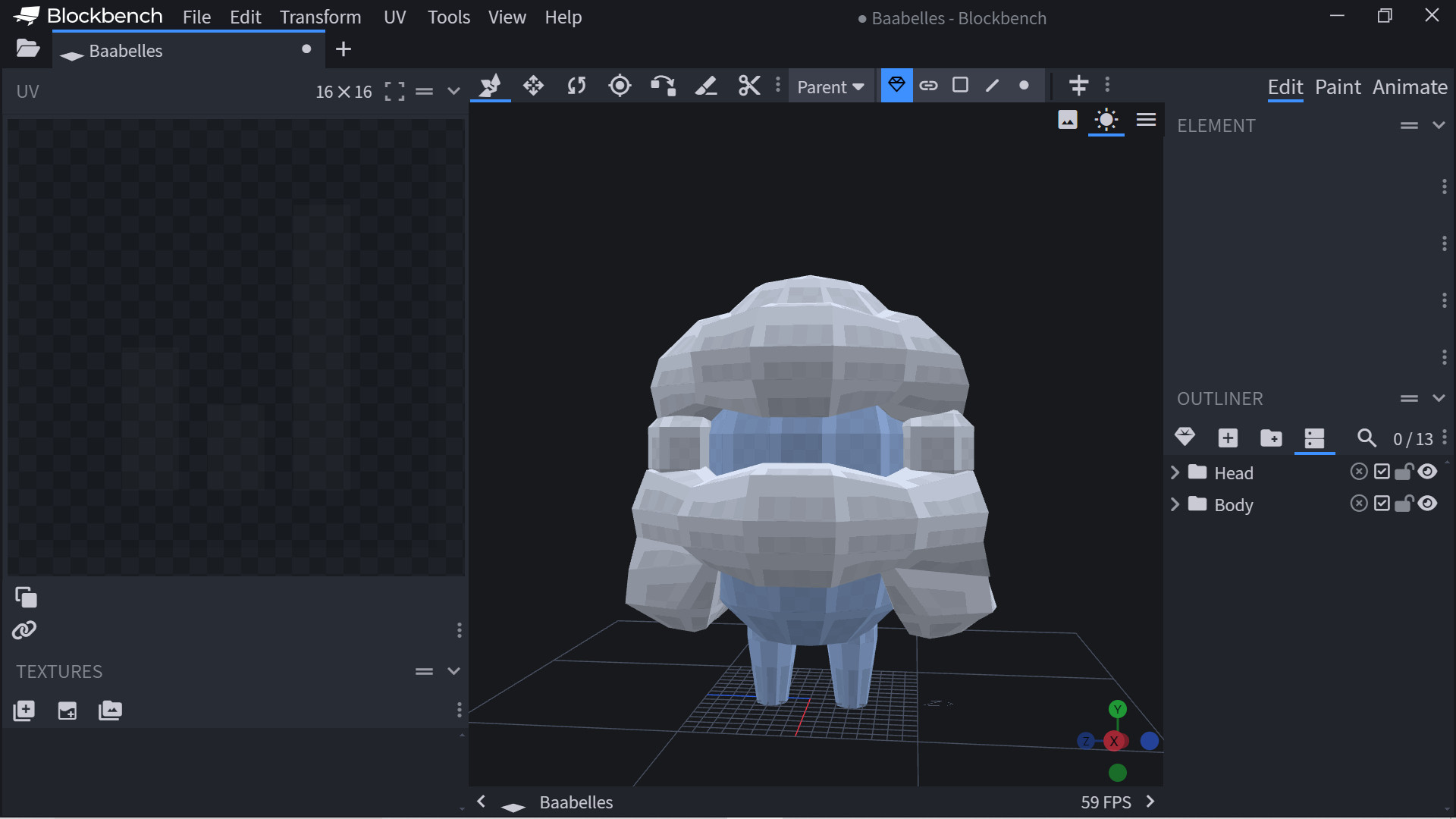Viewport: 1456px width, 819px height.
Task: Open the Tools menu
Action: [449, 17]
